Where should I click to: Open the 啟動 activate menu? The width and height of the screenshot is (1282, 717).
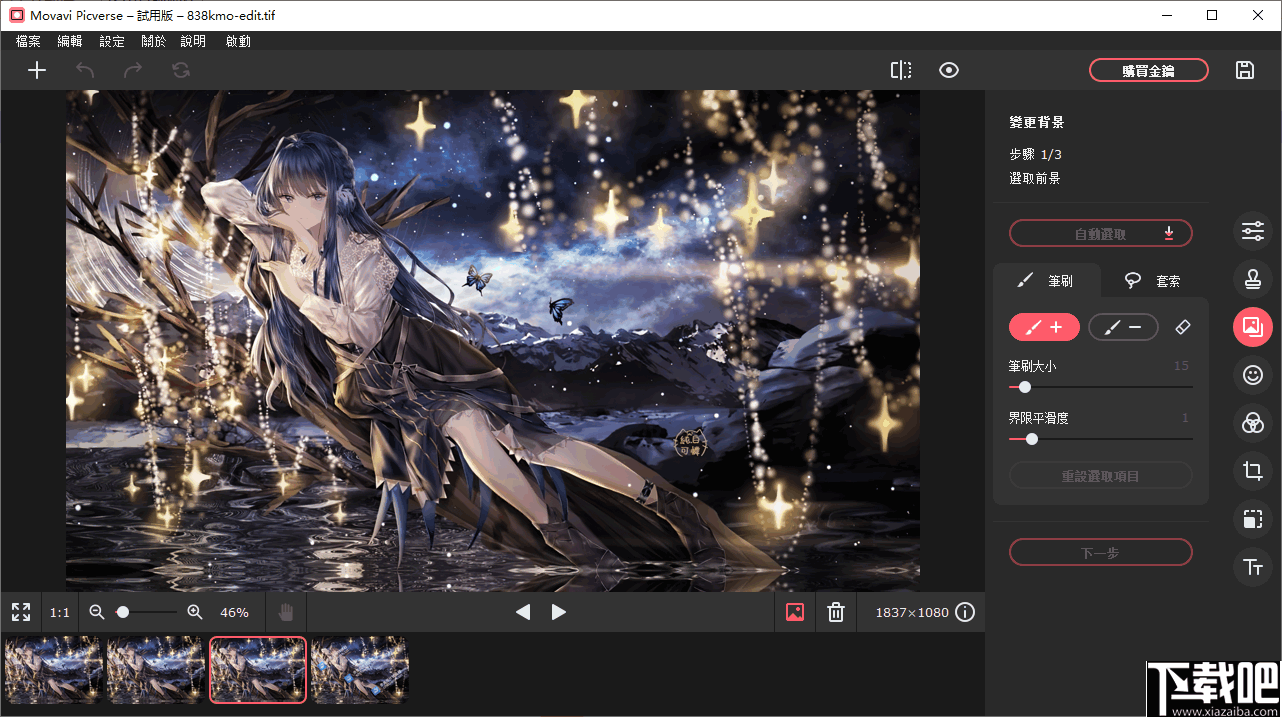tap(238, 41)
